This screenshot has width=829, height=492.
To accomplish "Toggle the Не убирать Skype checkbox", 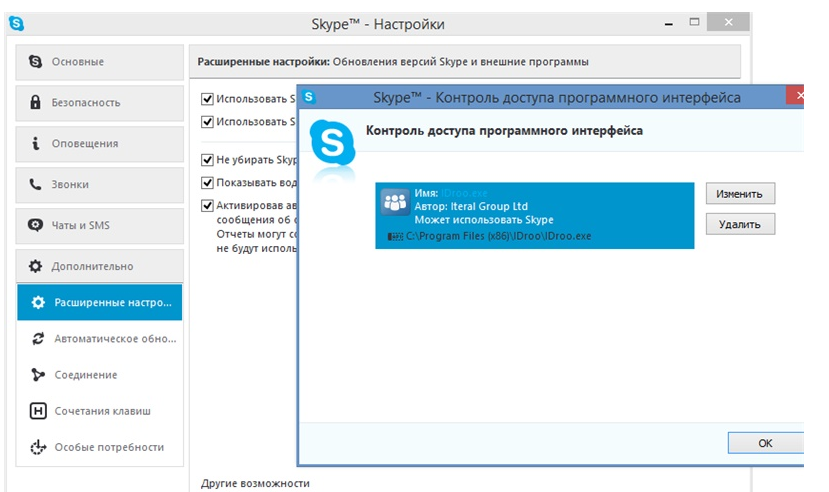I will (207, 160).
